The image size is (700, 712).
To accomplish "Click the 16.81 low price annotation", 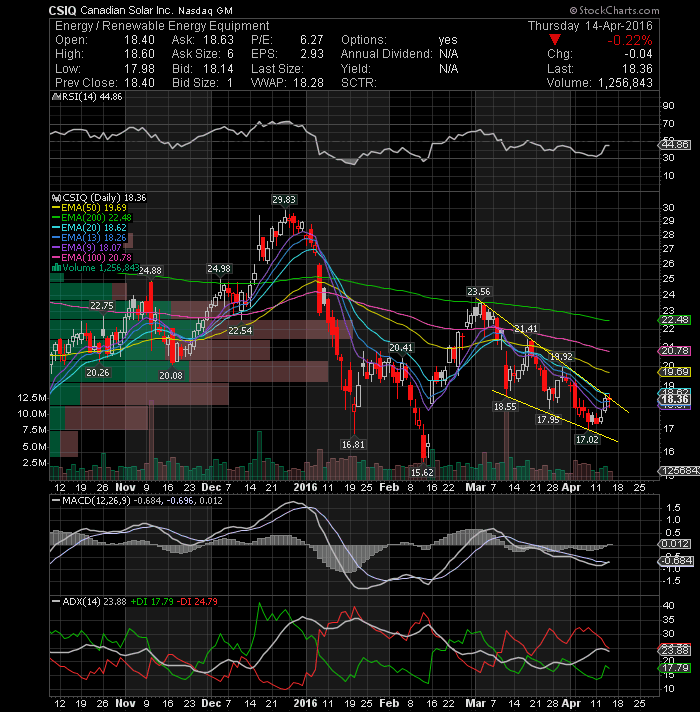I will tap(353, 445).
